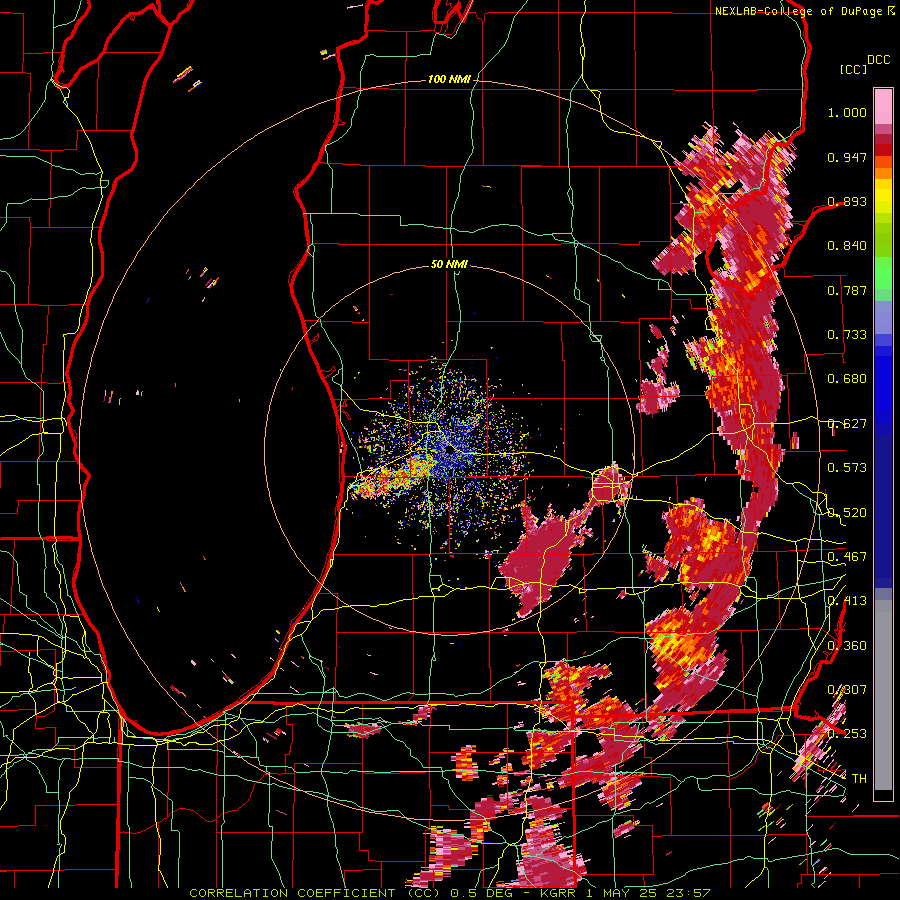
Task: Click the TH label on the scale
Action: pos(859,779)
